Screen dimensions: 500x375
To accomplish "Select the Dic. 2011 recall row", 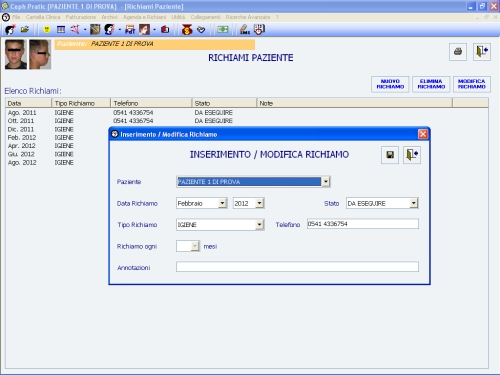I will tap(57, 129).
